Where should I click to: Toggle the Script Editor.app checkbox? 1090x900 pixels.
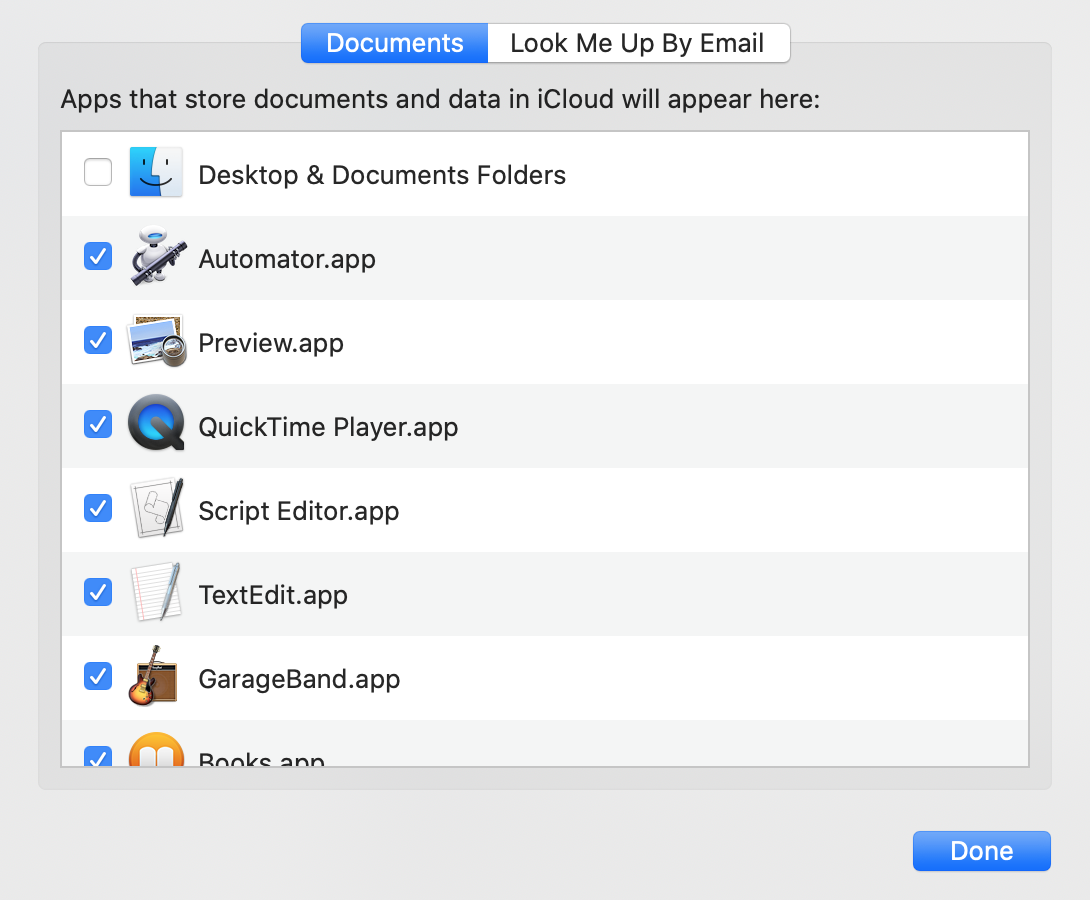point(98,508)
